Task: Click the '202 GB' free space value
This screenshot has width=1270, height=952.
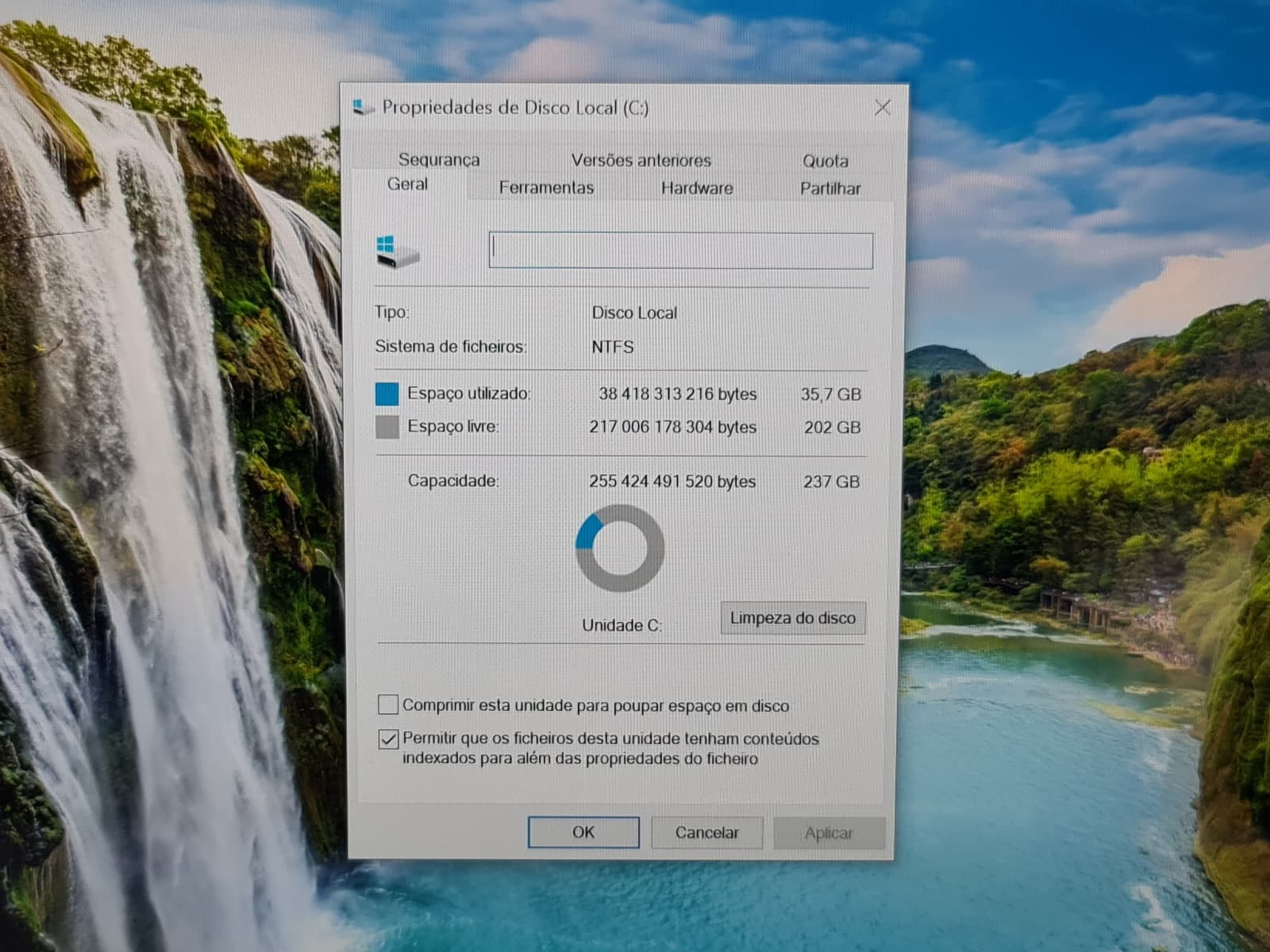Action: [833, 428]
